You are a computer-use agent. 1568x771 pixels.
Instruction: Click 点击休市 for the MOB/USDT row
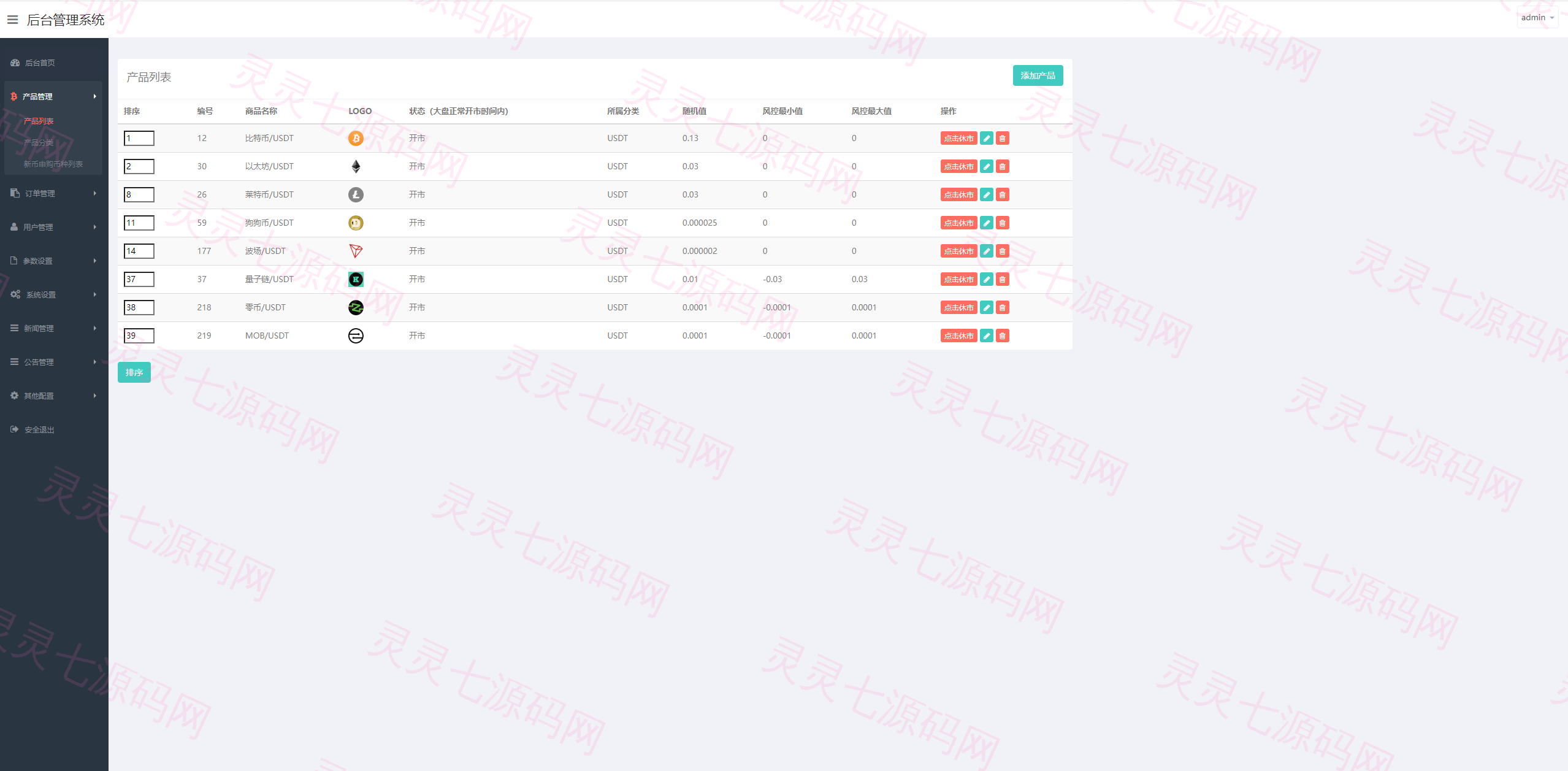pyautogui.click(x=958, y=336)
